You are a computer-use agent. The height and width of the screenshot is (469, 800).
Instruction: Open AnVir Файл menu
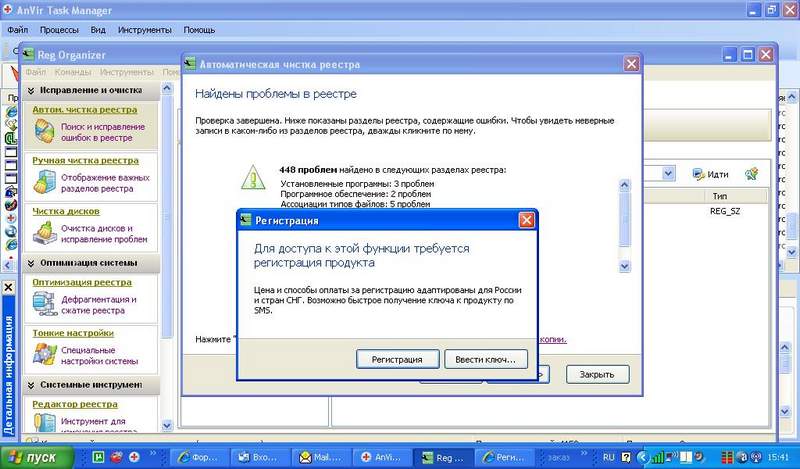(x=17, y=30)
